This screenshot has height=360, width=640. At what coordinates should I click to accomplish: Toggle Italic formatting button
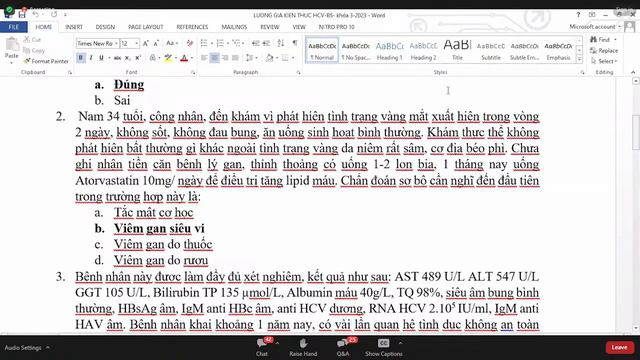pyautogui.click(x=91, y=58)
